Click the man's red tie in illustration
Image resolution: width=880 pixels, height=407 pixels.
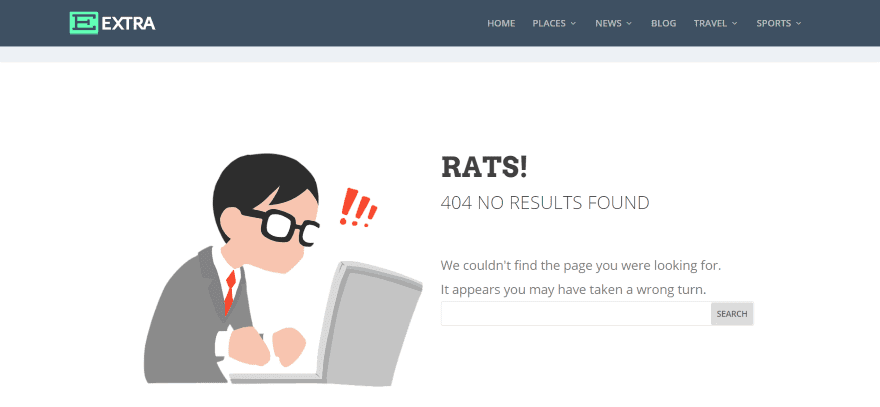pos(230,292)
